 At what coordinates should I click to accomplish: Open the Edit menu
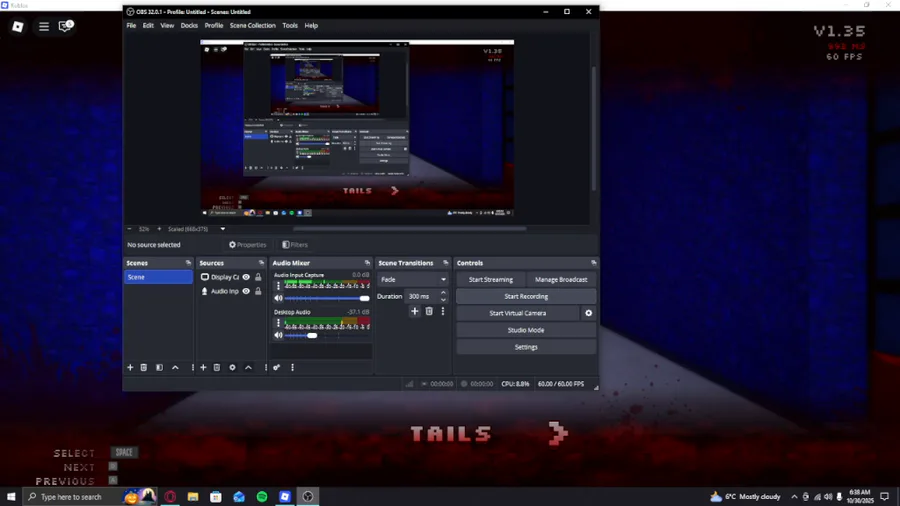click(148, 25)
